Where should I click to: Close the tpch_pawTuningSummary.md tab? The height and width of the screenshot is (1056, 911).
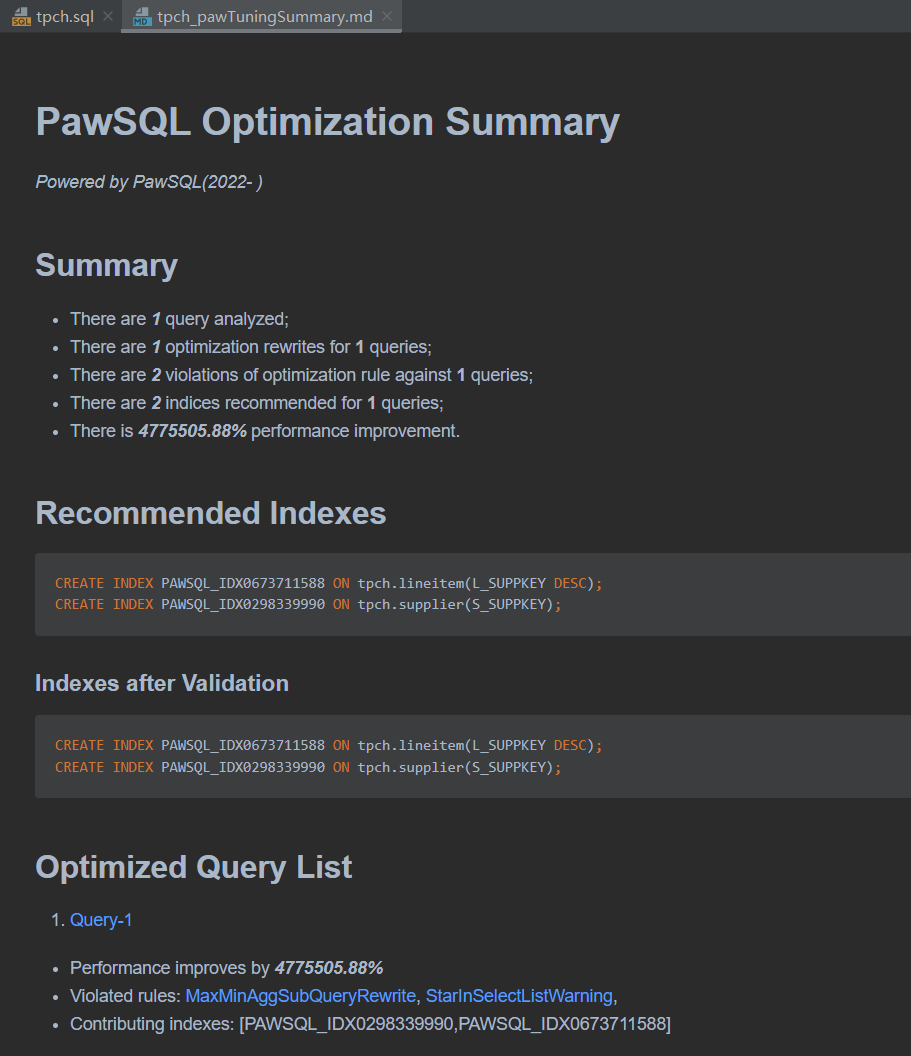(387, 17)
